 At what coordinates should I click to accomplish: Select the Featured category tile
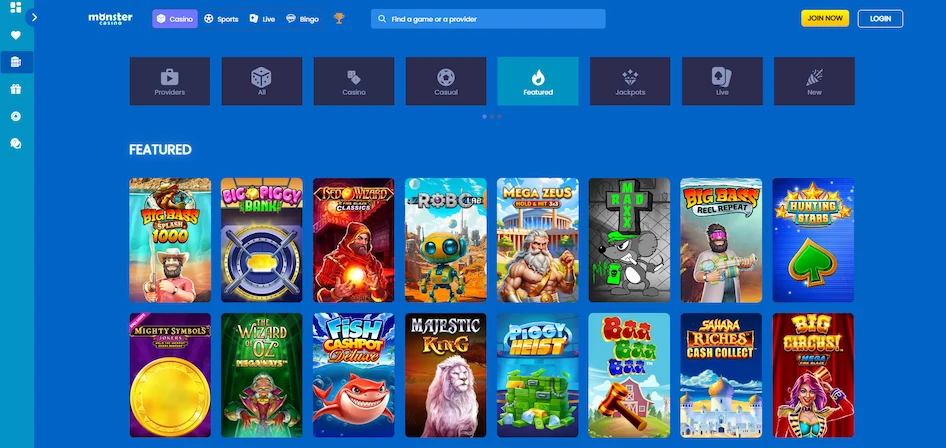[538, 81]
